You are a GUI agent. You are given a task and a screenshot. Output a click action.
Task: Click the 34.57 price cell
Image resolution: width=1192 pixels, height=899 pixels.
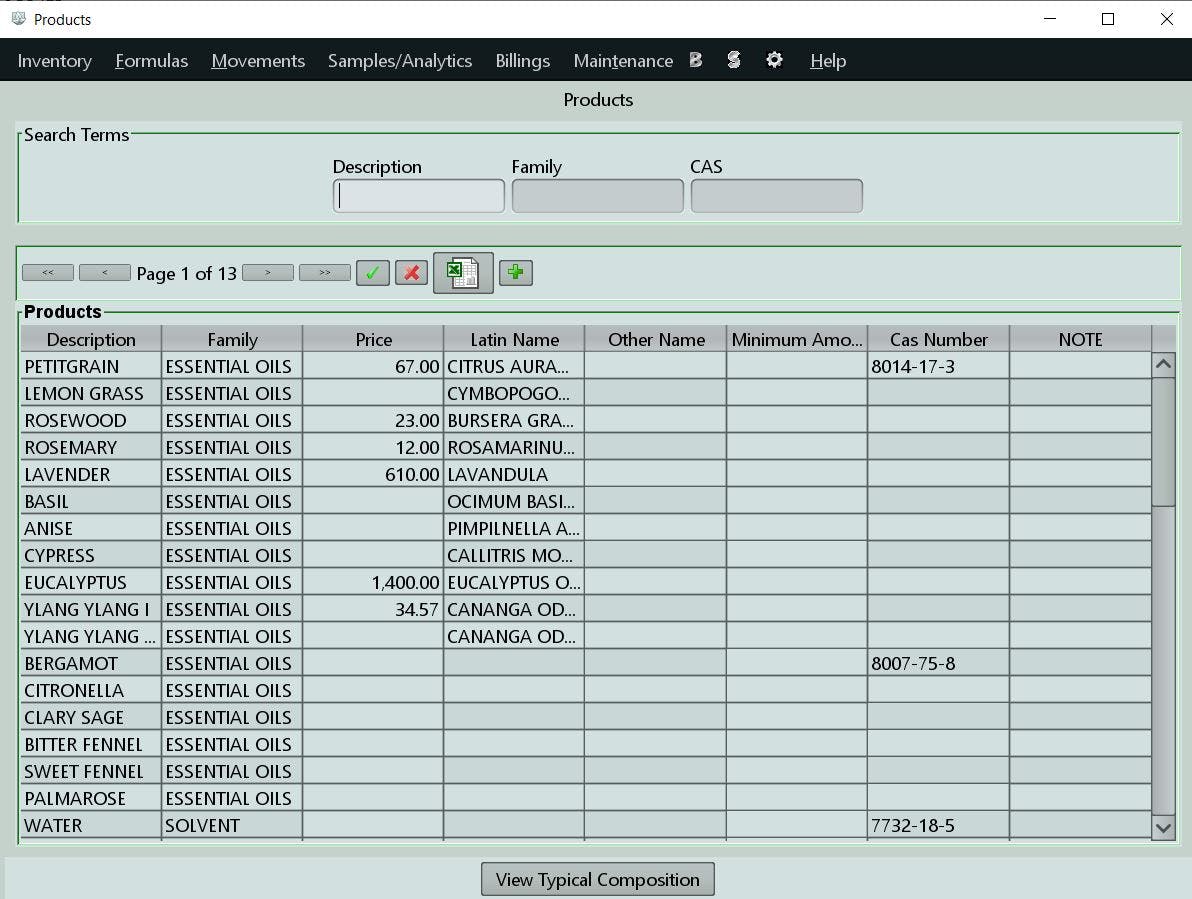coord(373,609)
